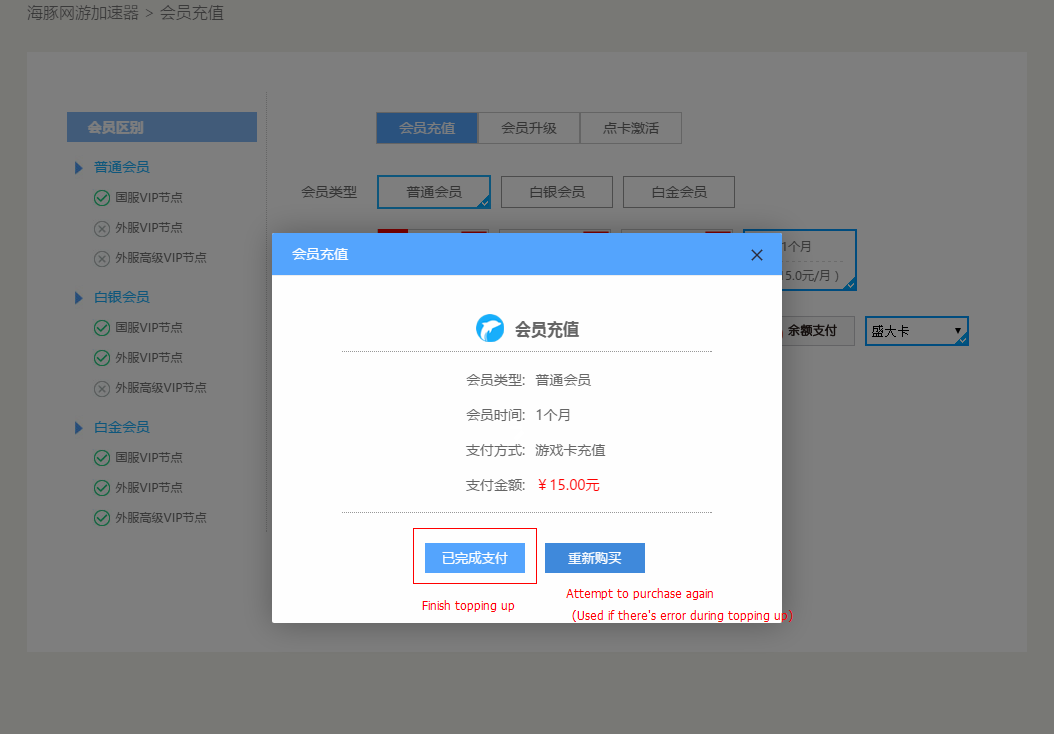Click cross icon for 外服VIP节点 under 普通会员
This screenshot has height=734, width=1054.
coord(102,229)
